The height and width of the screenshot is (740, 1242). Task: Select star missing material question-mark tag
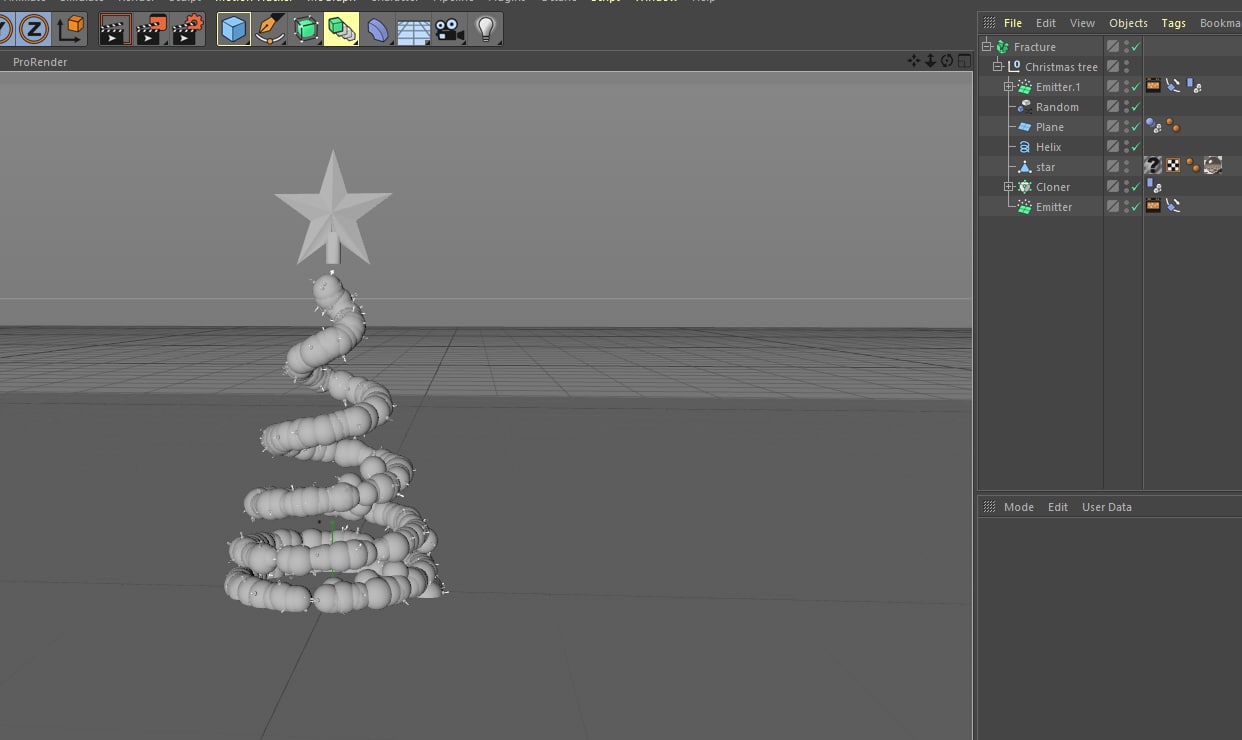tap(1153, 166)
